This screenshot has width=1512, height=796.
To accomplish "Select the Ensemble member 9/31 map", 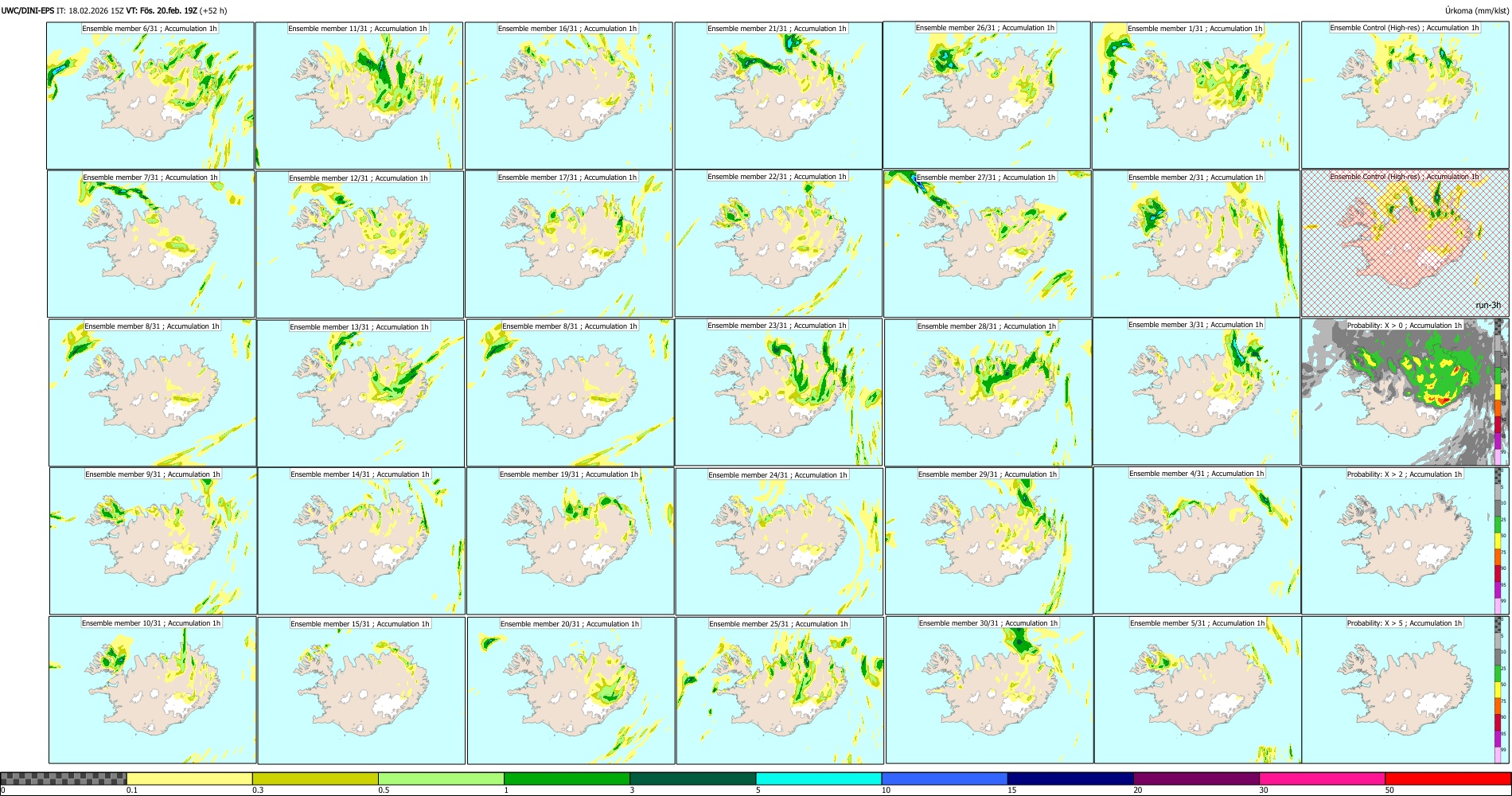I will coord(153,540).
